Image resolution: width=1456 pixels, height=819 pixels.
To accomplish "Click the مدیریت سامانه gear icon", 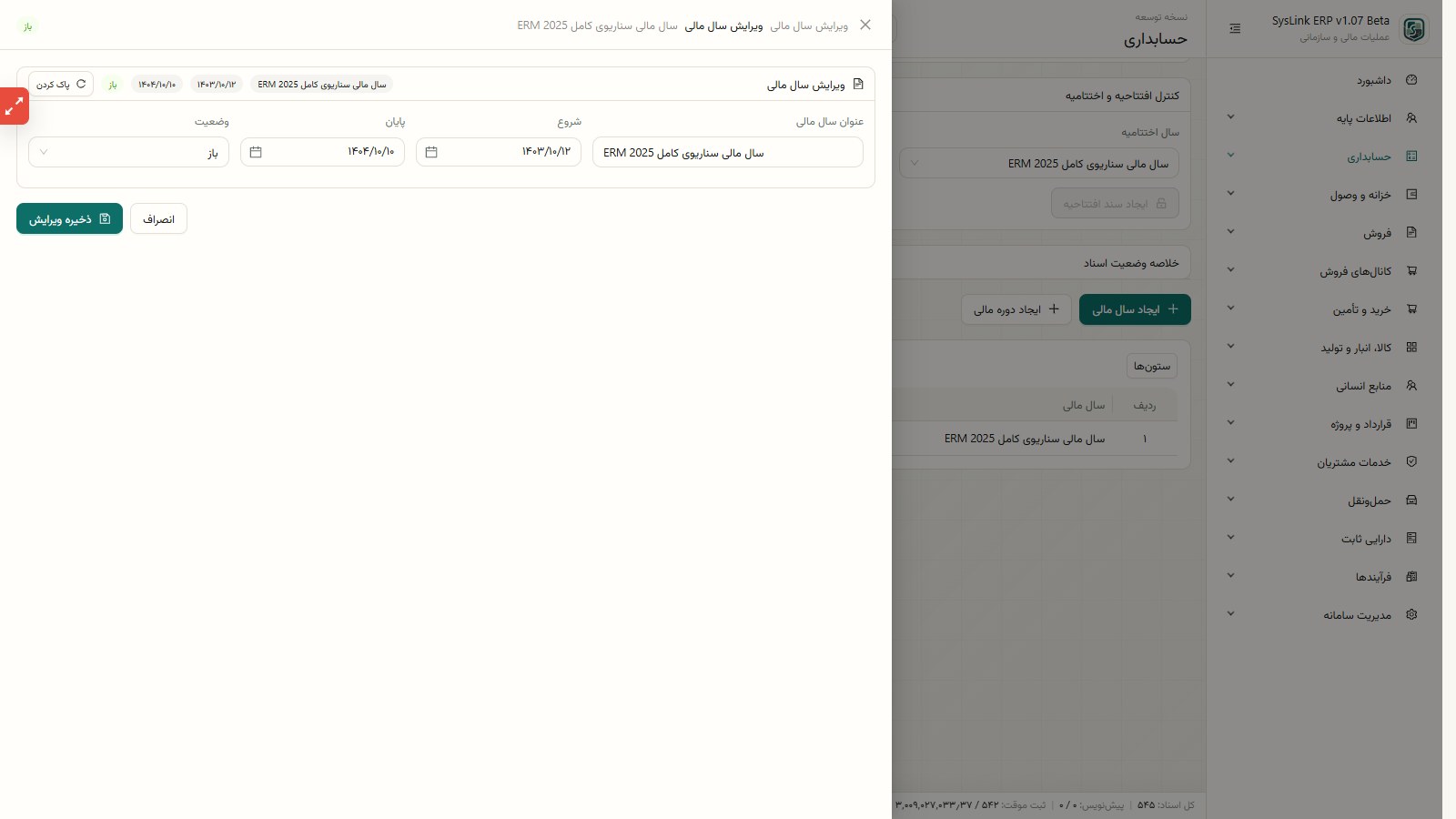I will [x=1411, y=615].
